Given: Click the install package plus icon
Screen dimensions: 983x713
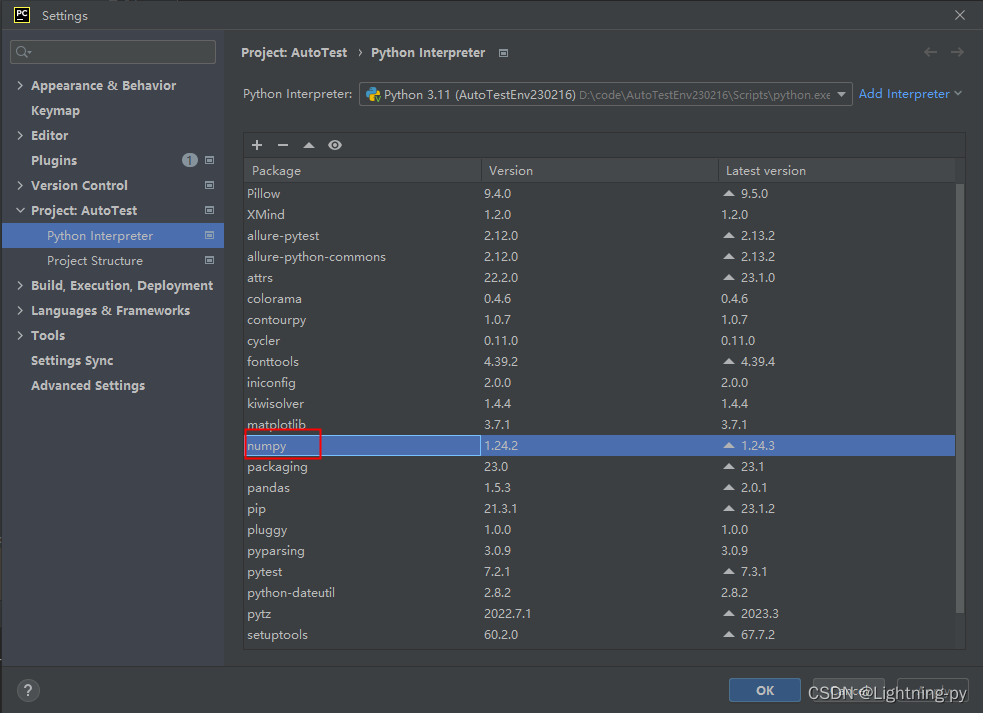Looking at the screenshot, I should pos(257,145).
